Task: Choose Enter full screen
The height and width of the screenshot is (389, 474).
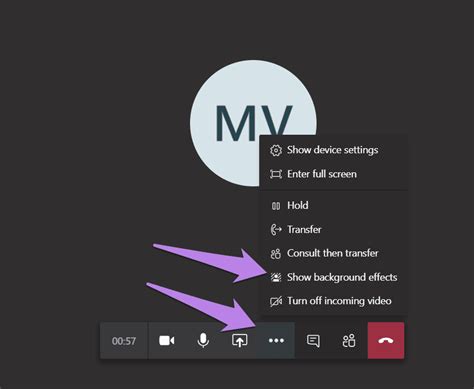Action: 334,174
